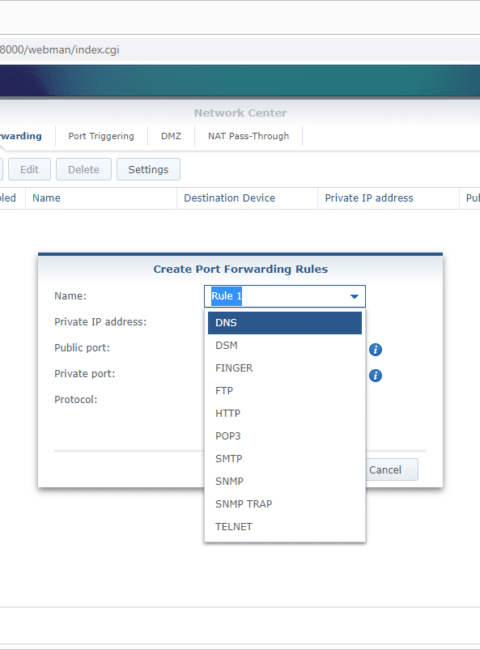Pick FINGER from the service list
The image size is (480, 650).
285,368
